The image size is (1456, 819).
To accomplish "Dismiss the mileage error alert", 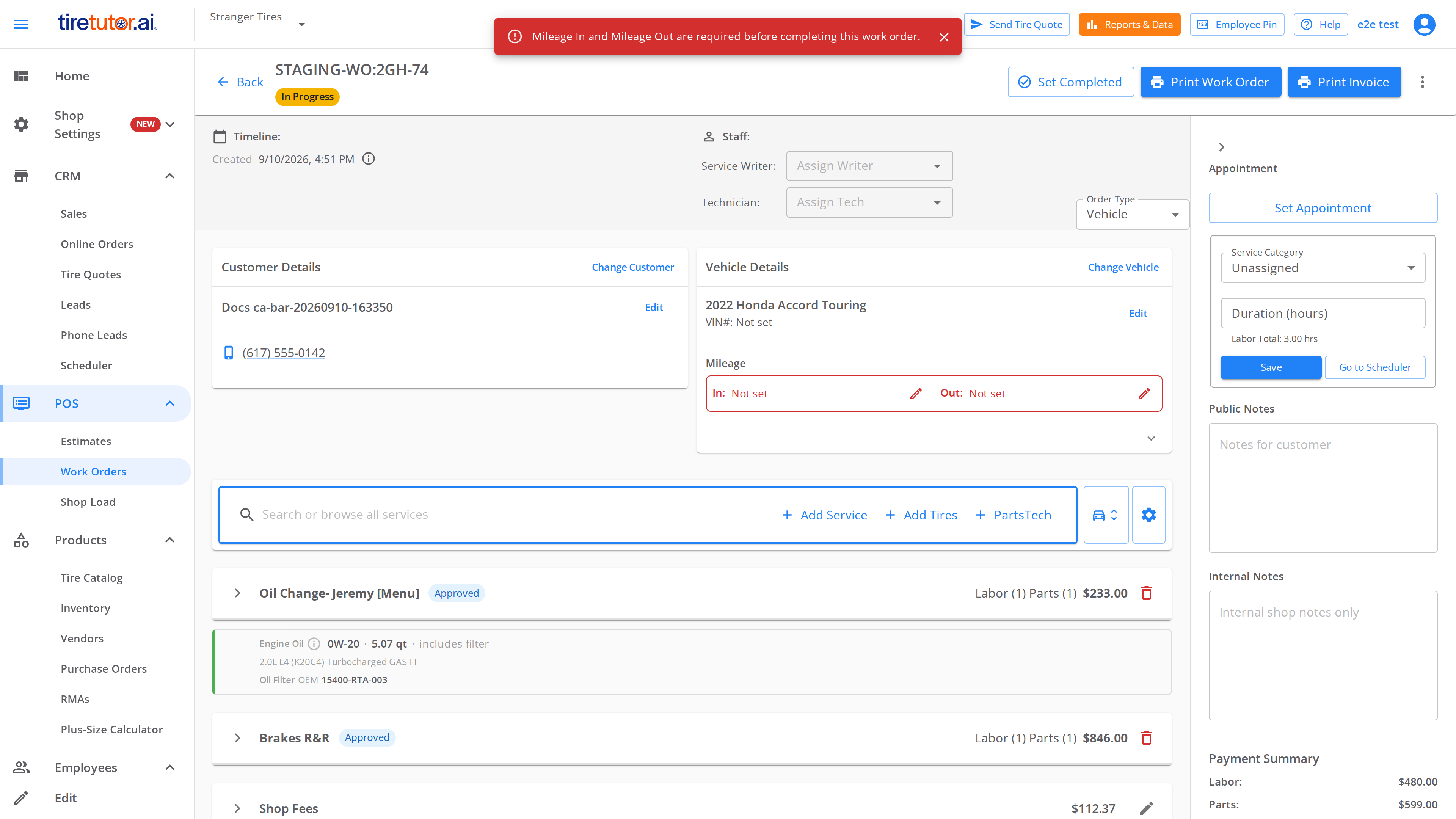I will (944, 37).
